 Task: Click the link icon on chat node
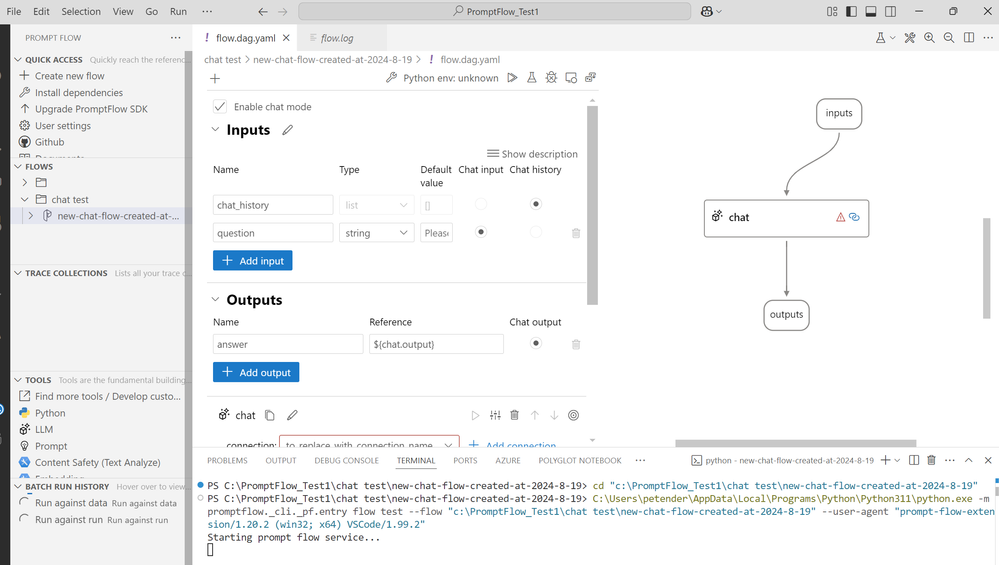[x=854, y=217]
